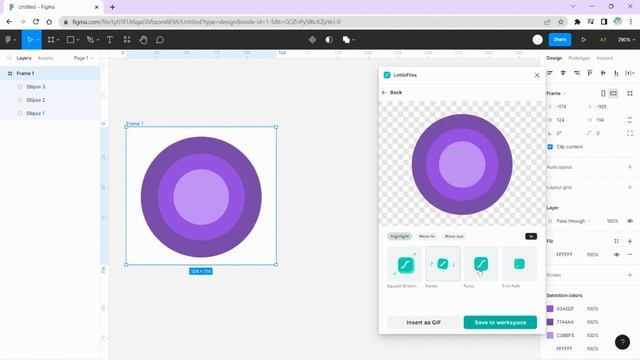Screen dimensions: 640x360
Task: Select the Hand tool
Action: [x=143, y=40]
